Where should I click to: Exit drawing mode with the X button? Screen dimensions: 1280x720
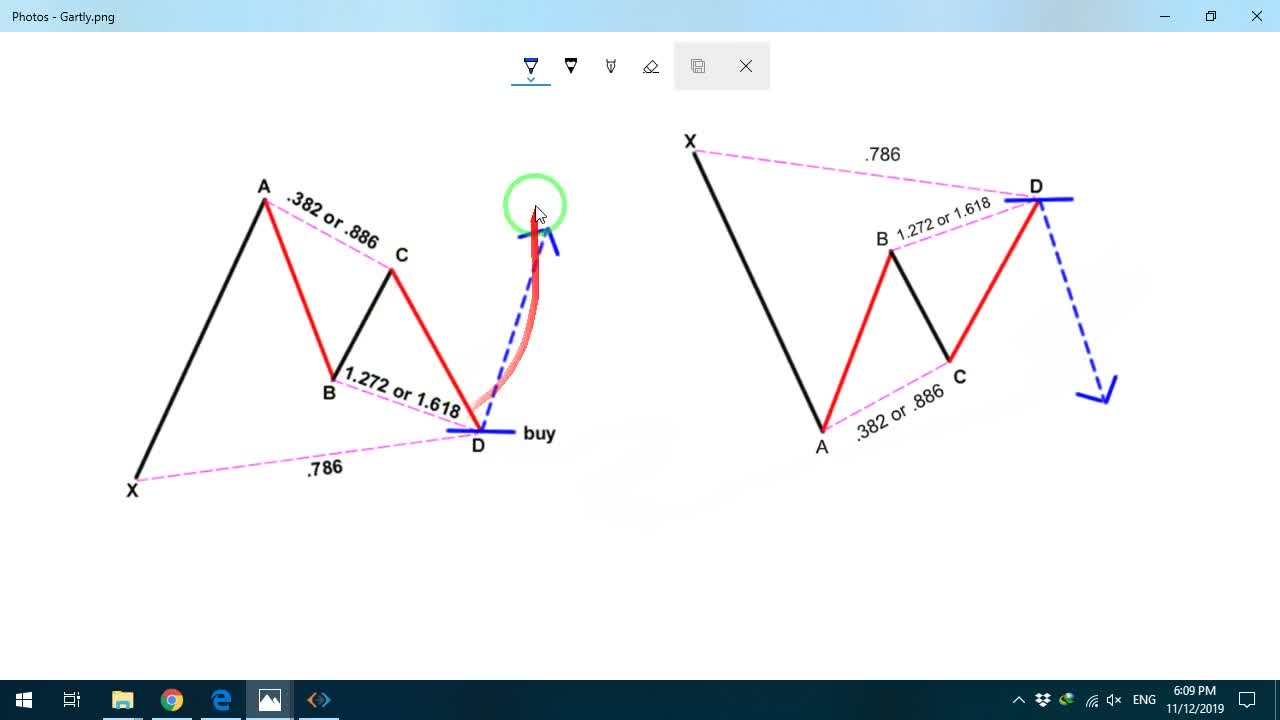[746, 66]
